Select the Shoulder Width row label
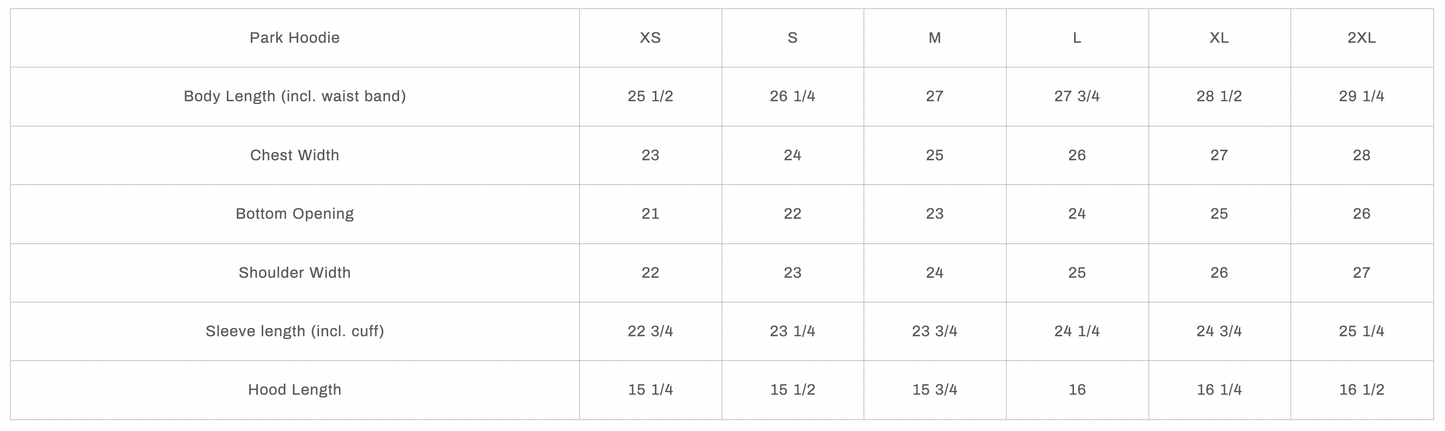This screenshot has height=431, width=1445. (294, 272)
